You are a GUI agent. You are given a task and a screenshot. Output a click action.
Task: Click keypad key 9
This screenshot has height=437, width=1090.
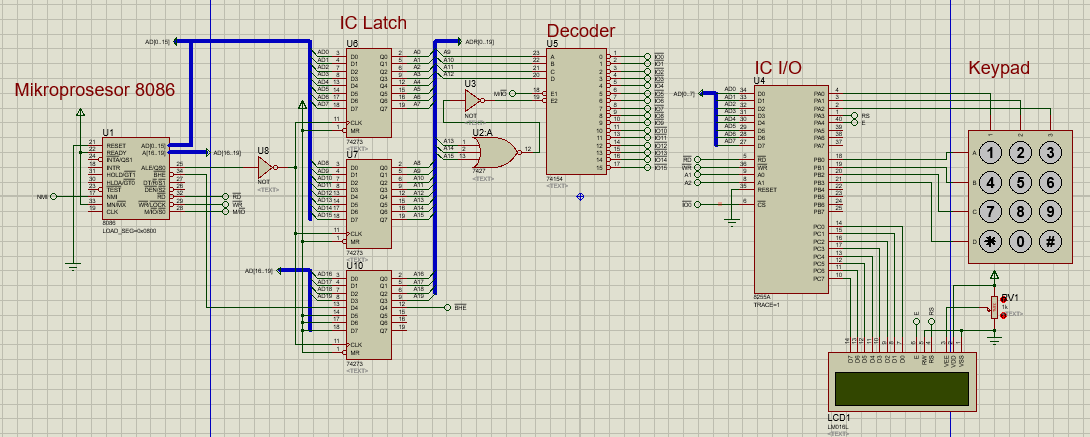tap(1050, 212)
